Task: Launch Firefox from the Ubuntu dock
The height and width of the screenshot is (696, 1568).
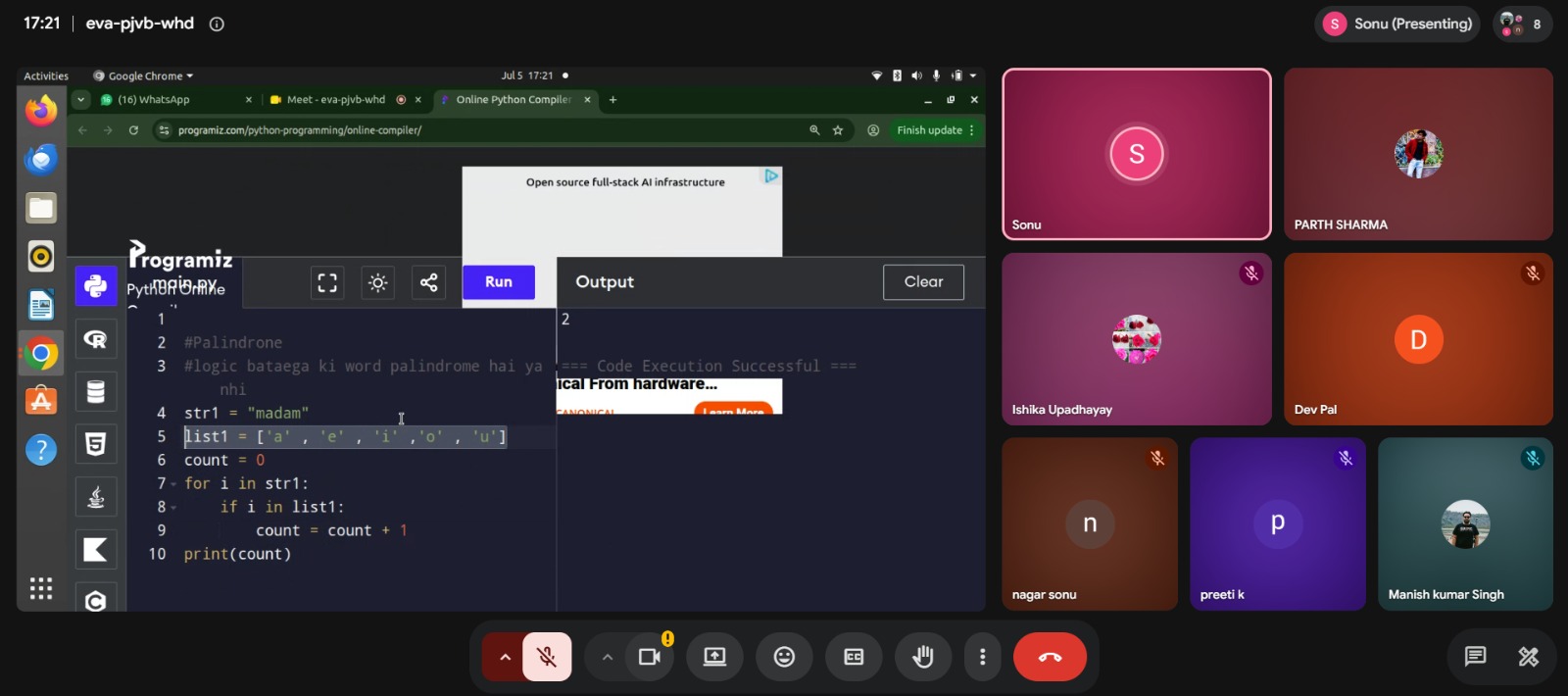Action: pos(41,111)
